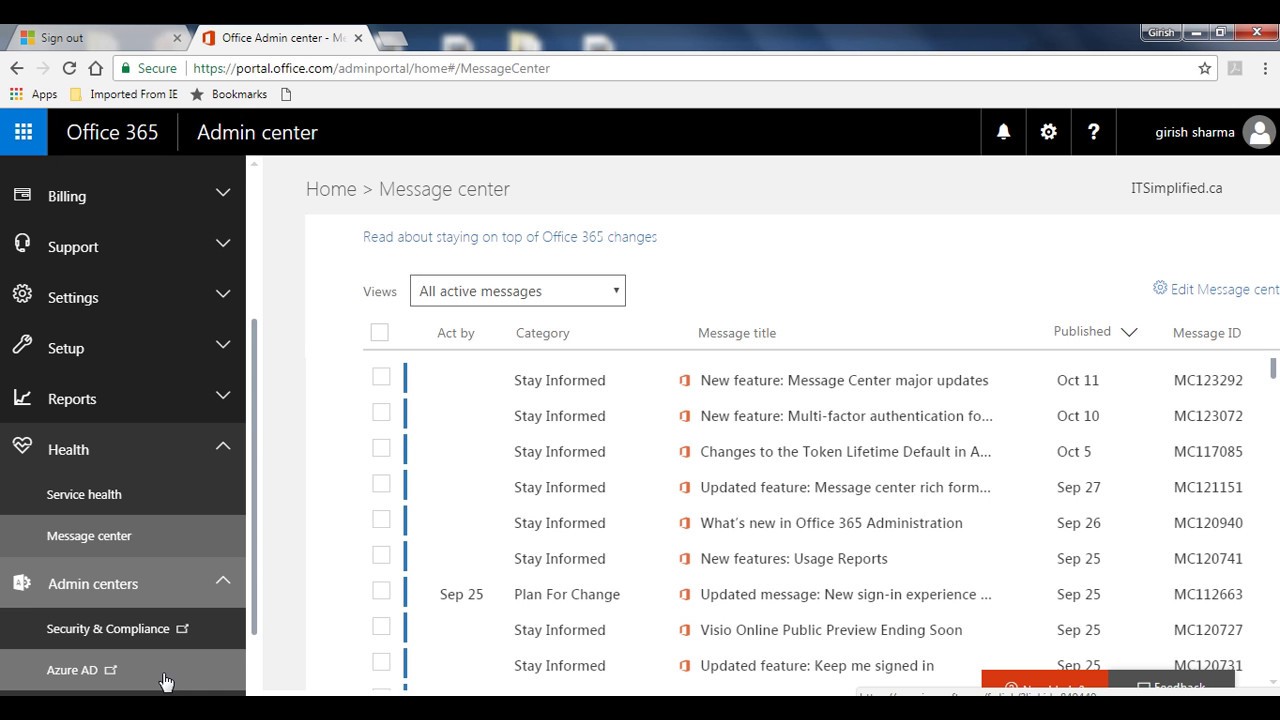Click the Setup wrench icon
This screenshot has width=1280, height=720.
22,345
